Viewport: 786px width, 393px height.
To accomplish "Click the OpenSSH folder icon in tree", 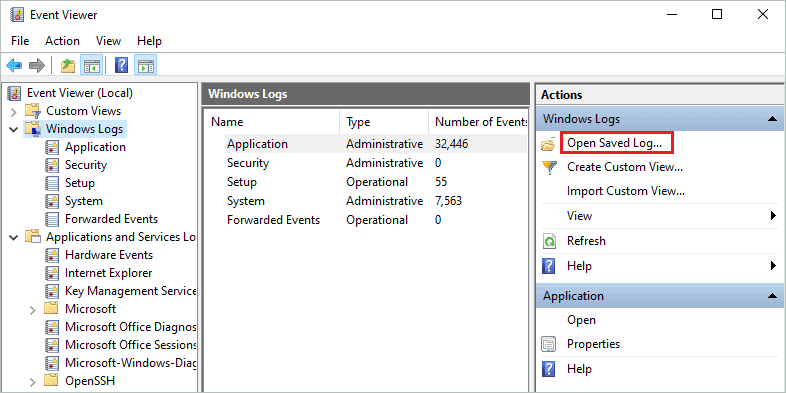I will coord(52,380).
